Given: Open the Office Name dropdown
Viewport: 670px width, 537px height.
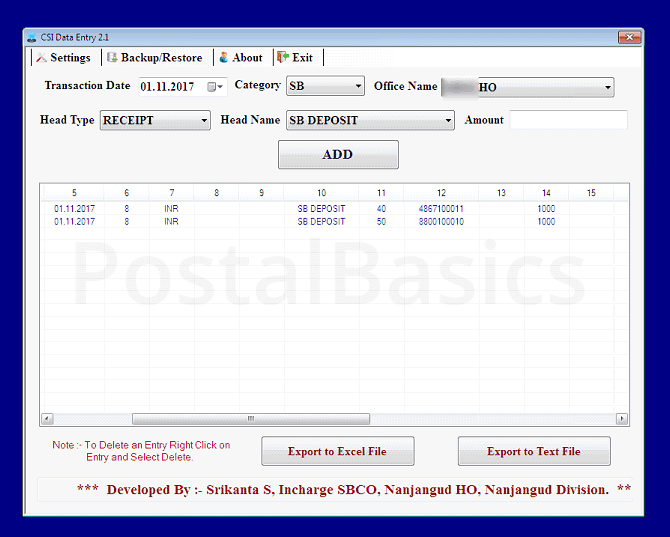Looking at the screenshot, I should [x=607, y=88].
